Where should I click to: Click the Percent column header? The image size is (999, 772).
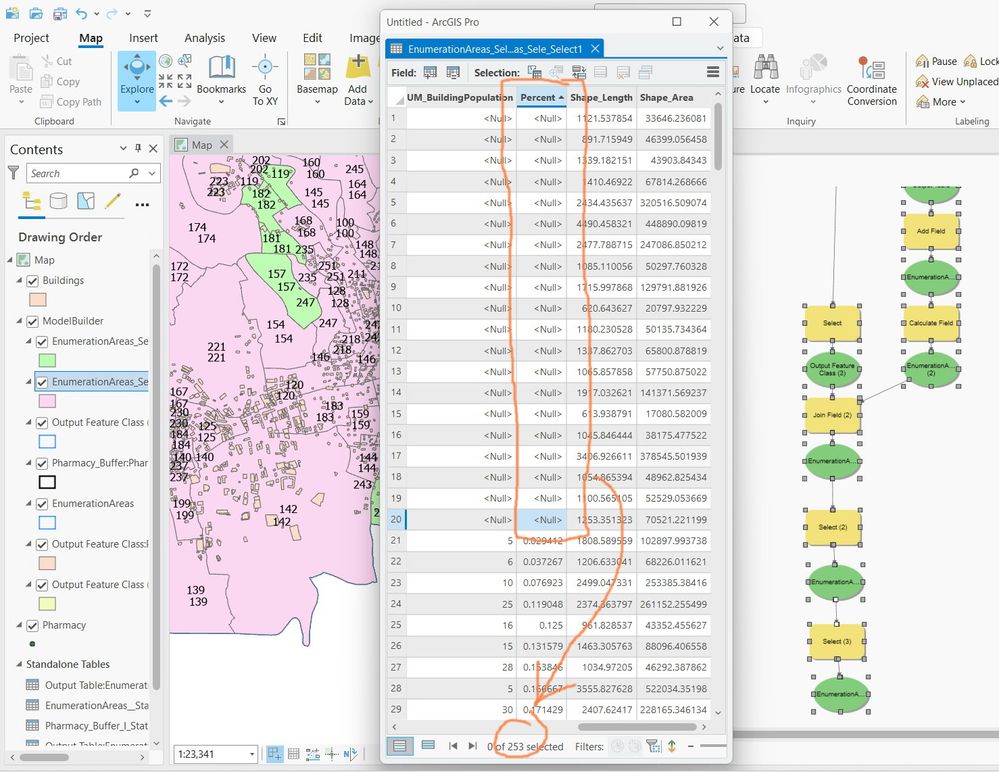click(x=542, y=97)
